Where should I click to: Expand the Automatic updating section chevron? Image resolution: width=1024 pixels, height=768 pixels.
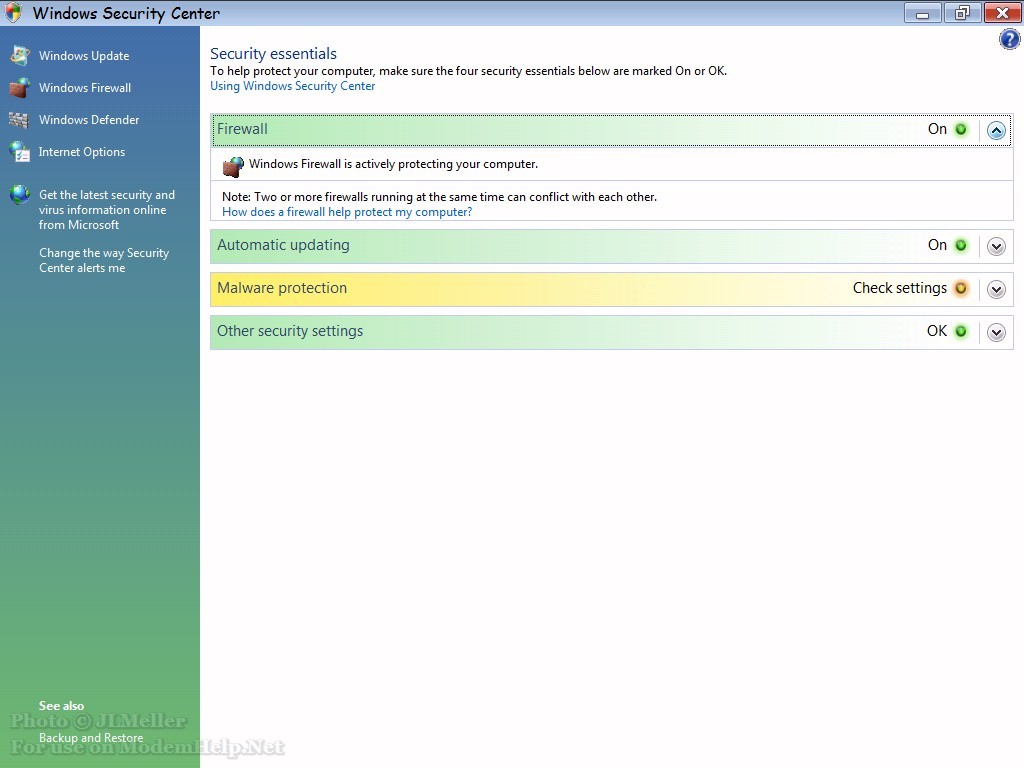(x=996, y=247)
